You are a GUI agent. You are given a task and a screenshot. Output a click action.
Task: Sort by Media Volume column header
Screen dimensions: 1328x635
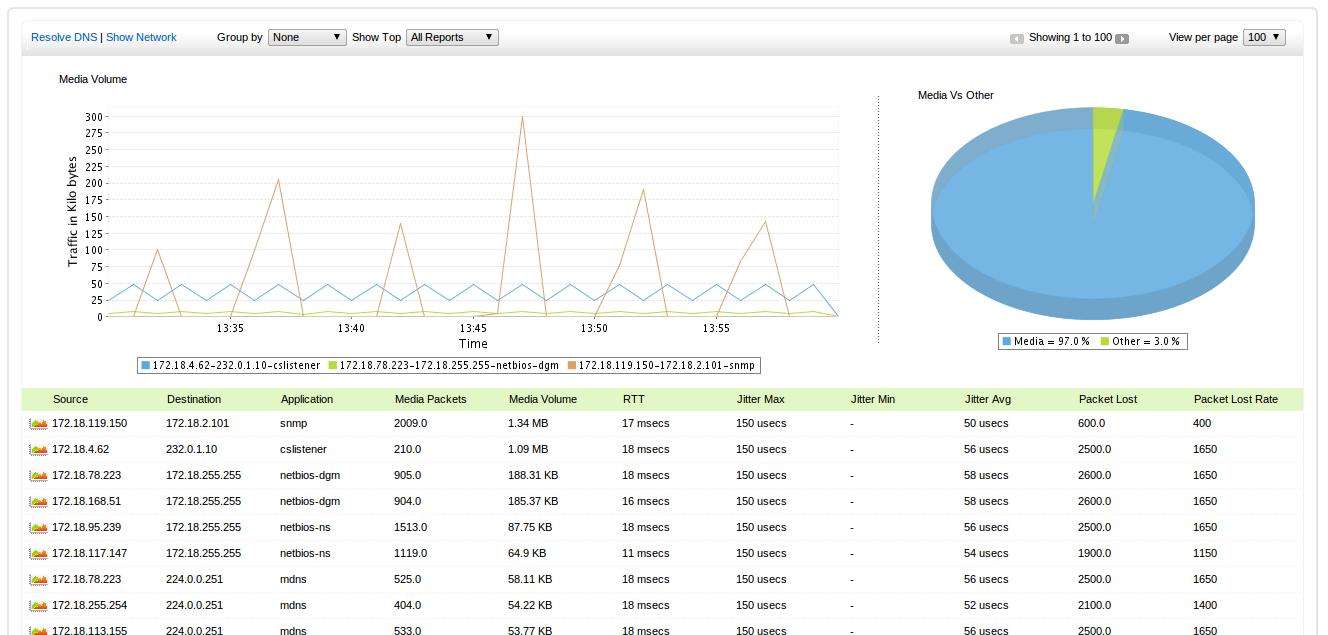542,399
